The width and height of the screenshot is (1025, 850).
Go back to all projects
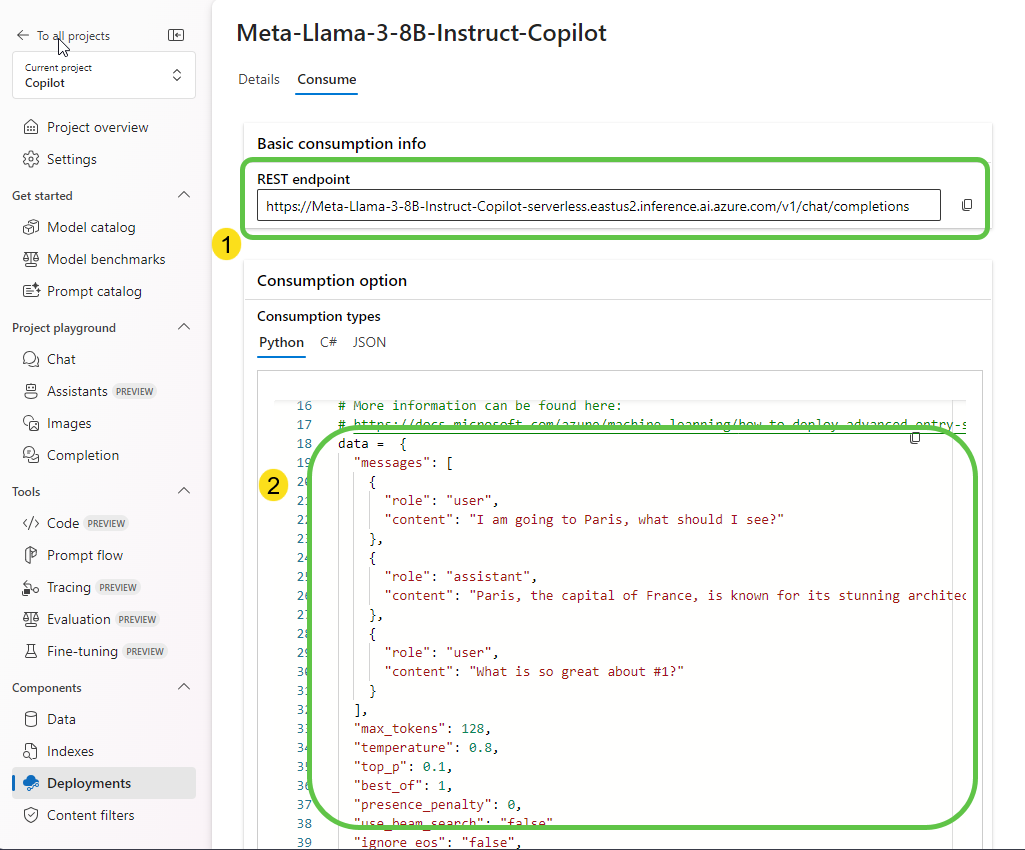pyautogui.click(x=64, y=36)
